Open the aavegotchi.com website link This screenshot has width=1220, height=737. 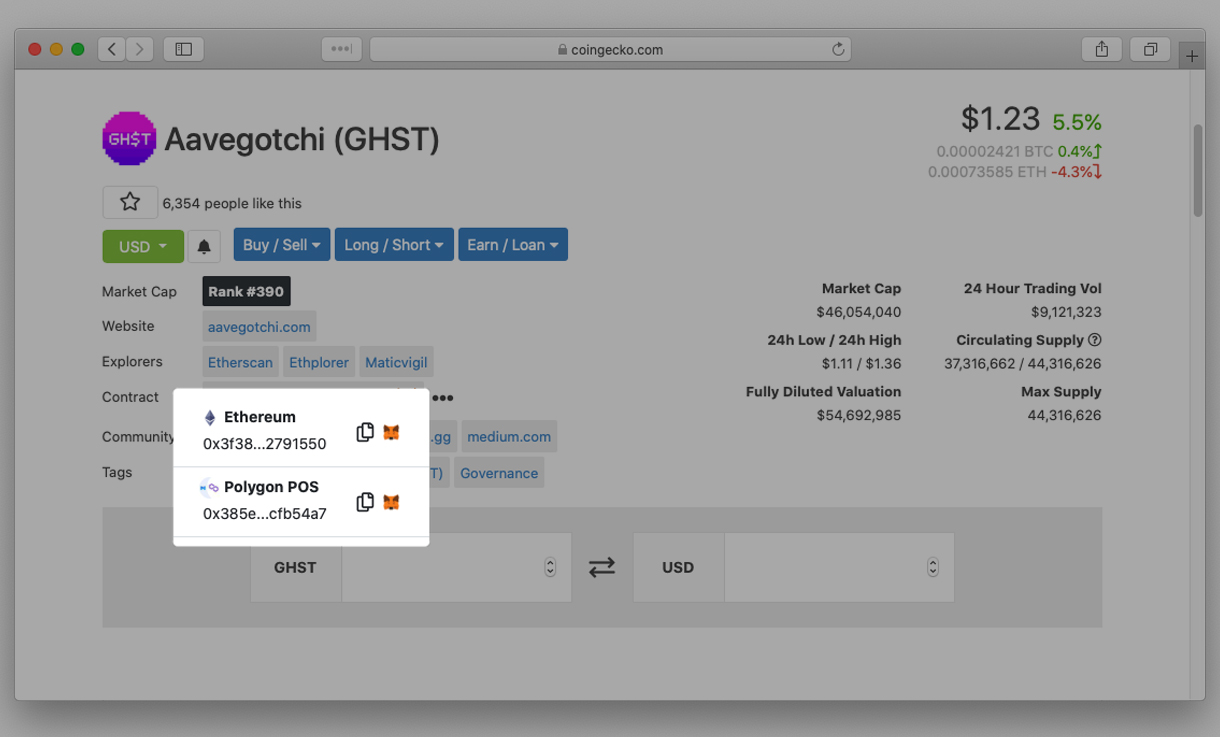tap(259, 327)
